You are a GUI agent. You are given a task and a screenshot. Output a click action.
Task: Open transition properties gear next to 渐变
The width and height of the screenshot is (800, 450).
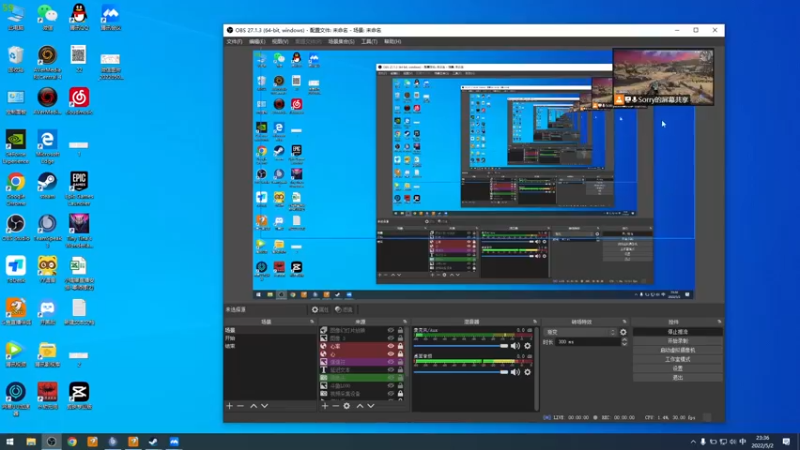coord(623,332)
